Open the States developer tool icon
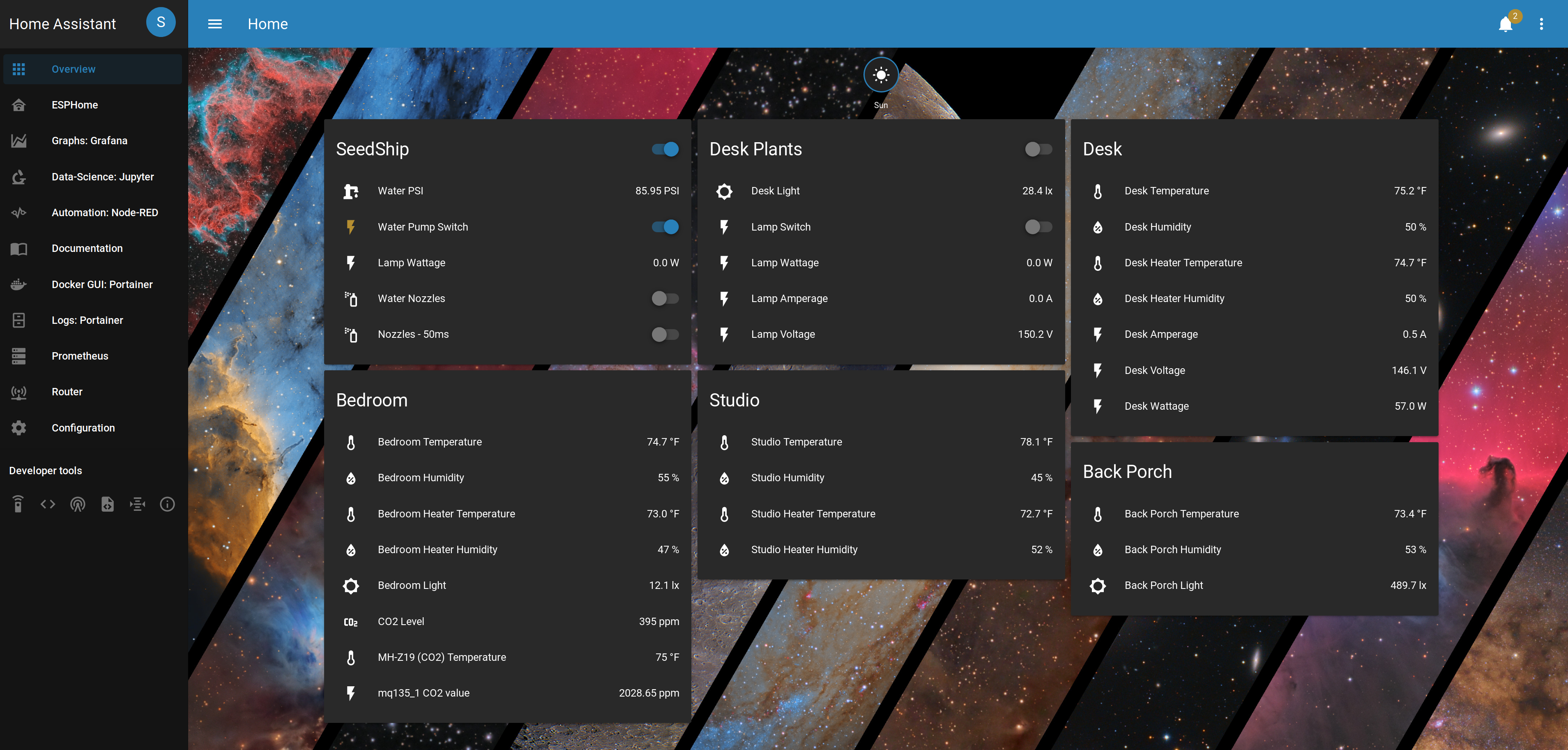This screenshot has height=750, width=1568. pos(48,504)
